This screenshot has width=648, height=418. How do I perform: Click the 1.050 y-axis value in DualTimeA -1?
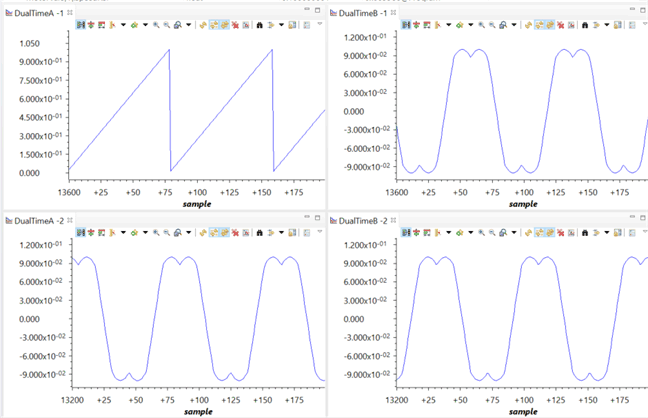pyautogui.click(x=30, y=43)
